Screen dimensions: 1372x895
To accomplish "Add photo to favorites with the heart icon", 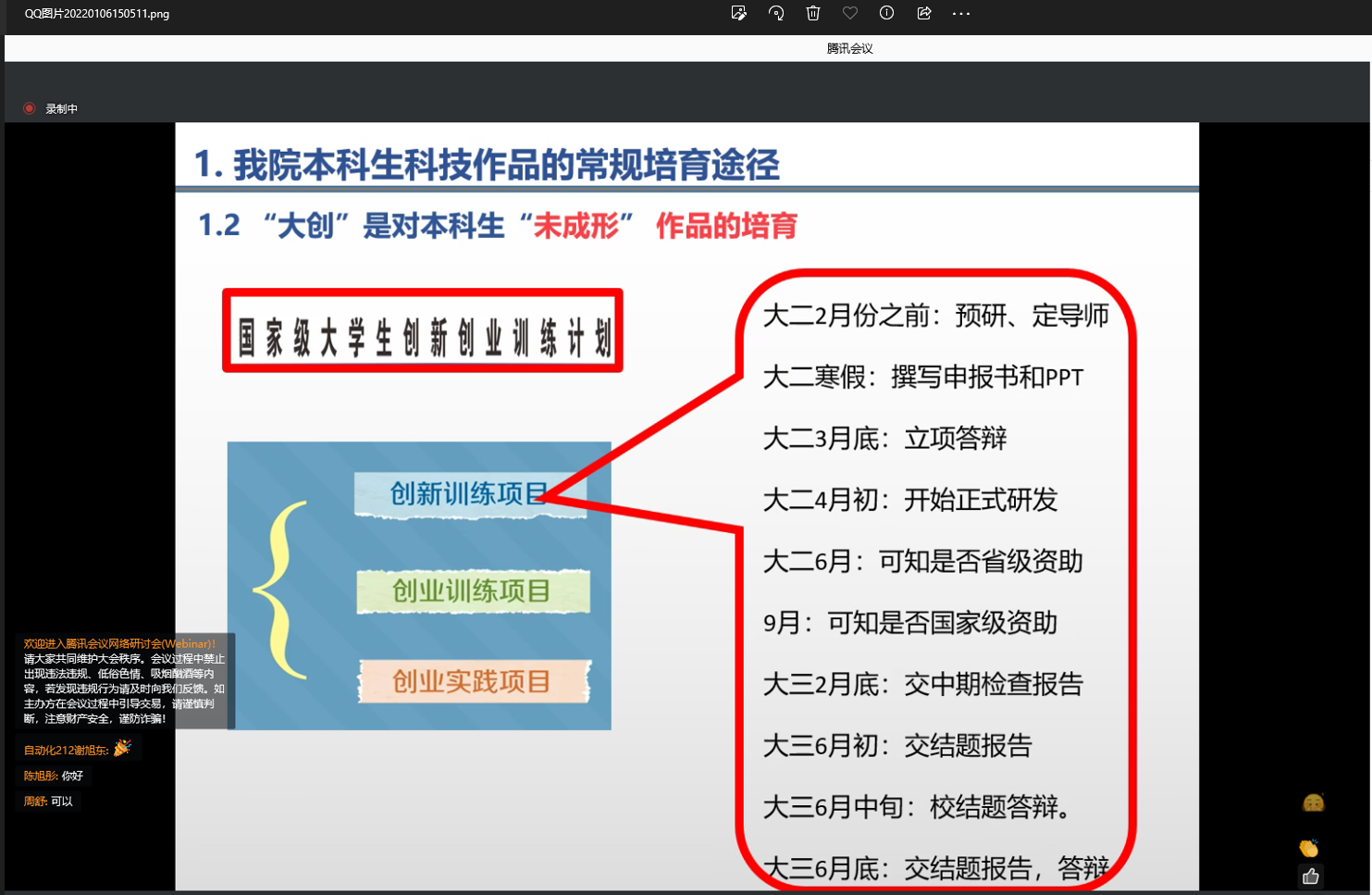I will pos(850,13).
